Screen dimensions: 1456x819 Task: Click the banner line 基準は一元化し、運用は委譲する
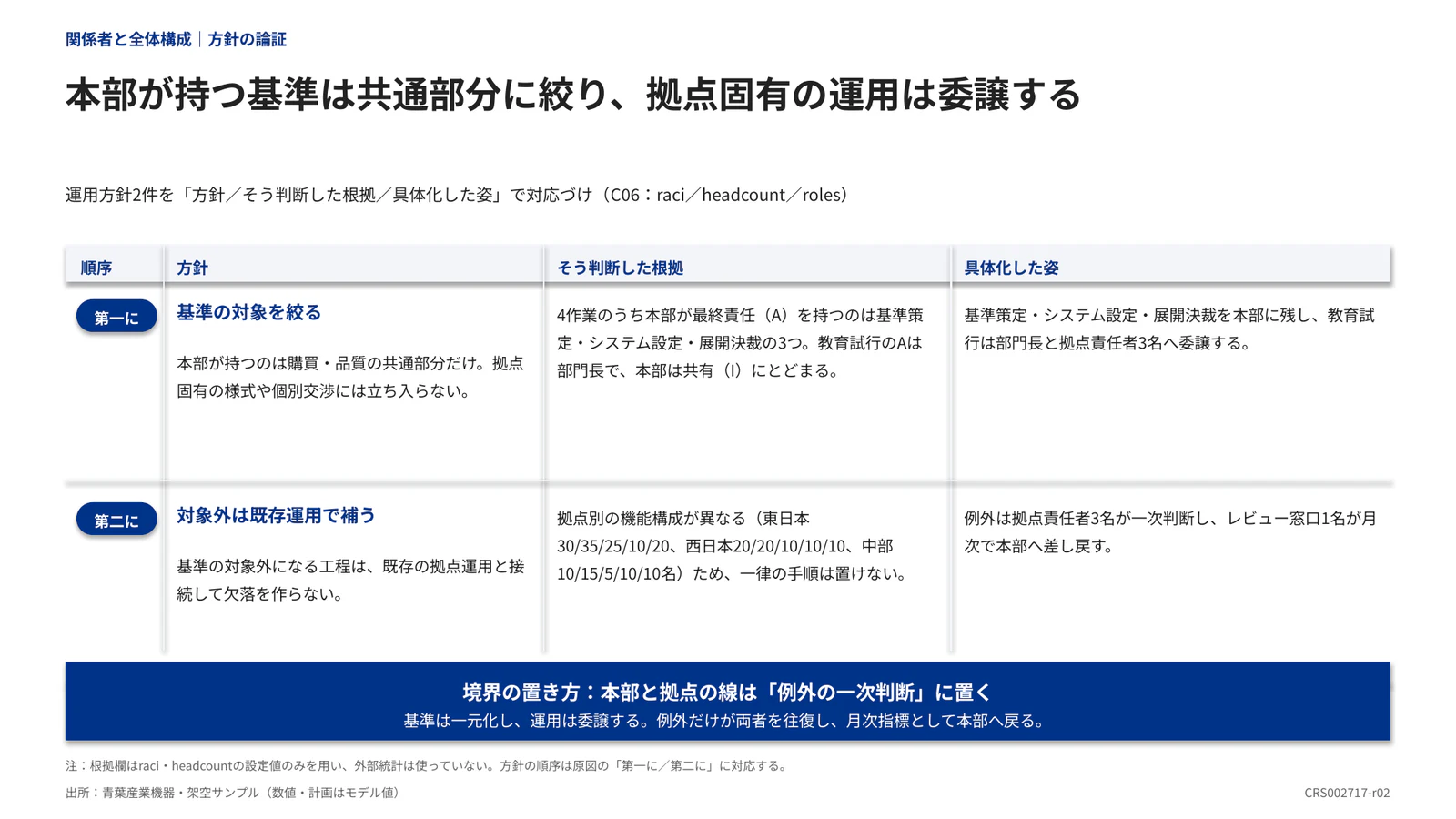727,721
